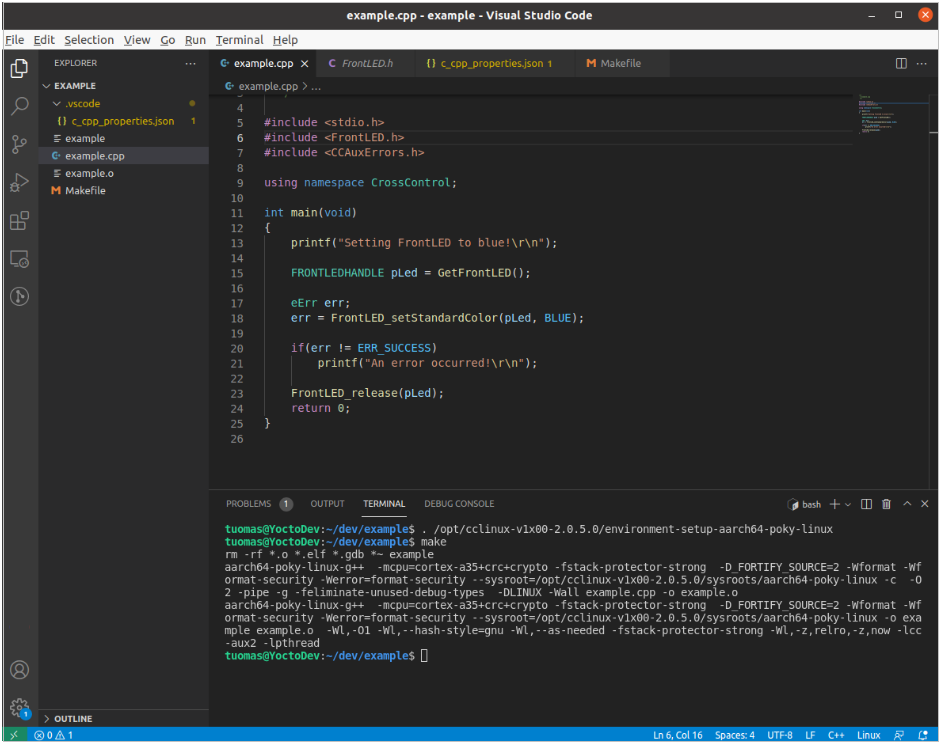Open Makefile in the Explorer tree

pos(85,190)
